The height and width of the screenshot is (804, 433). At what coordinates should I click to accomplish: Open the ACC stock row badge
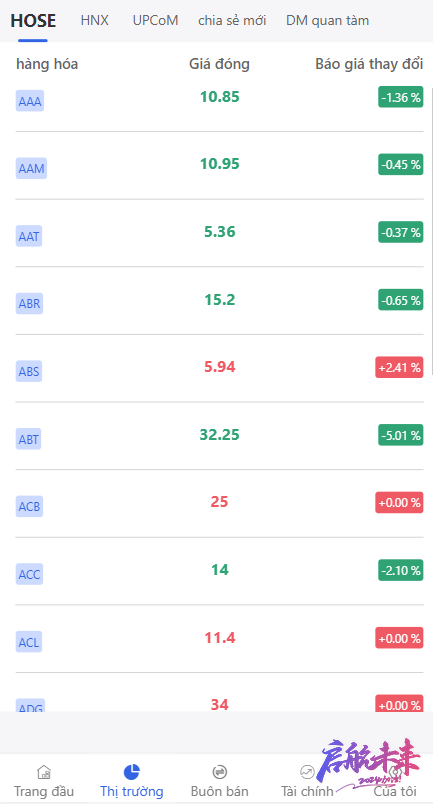(x=29, y=574)
